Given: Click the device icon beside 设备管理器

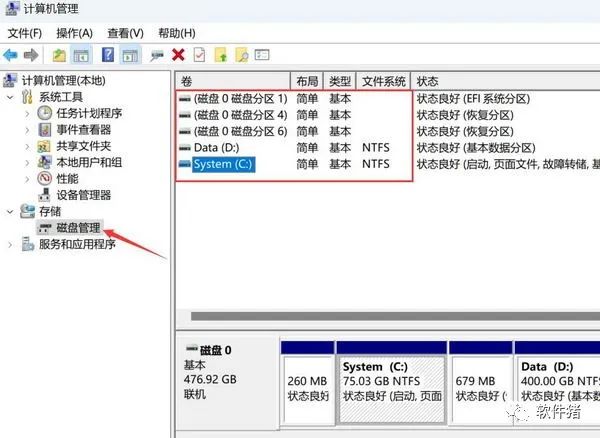Looking at the screenshot, I should tap(44, 195).
